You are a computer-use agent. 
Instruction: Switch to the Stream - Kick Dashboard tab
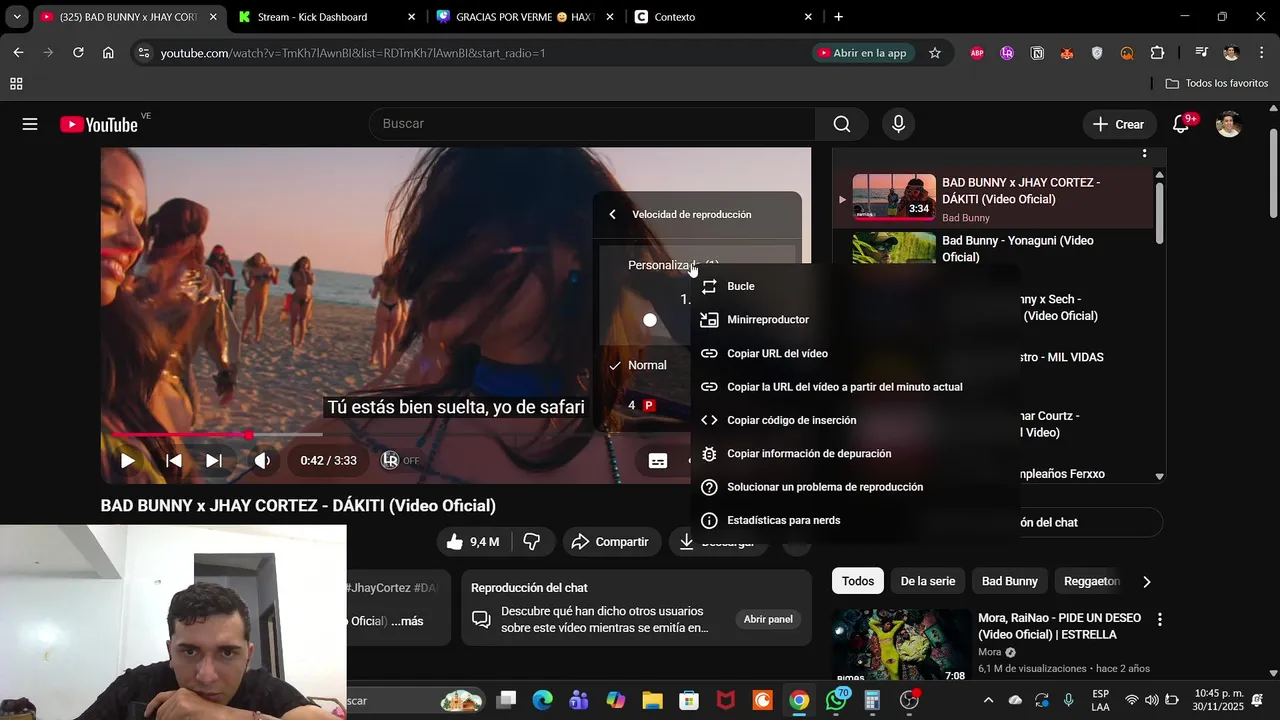point(327,17)
